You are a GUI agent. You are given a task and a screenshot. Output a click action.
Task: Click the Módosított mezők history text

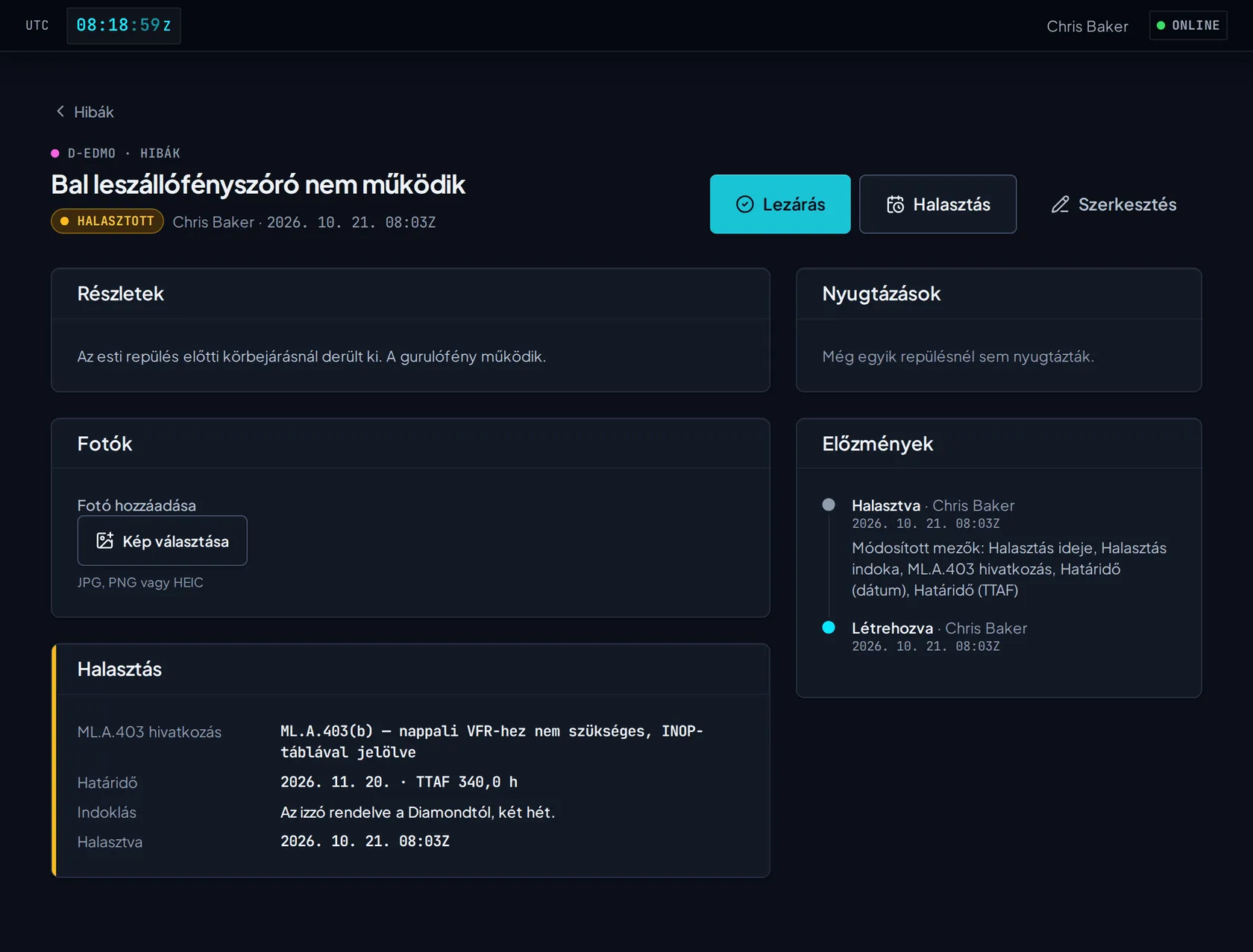point(1009,569)
